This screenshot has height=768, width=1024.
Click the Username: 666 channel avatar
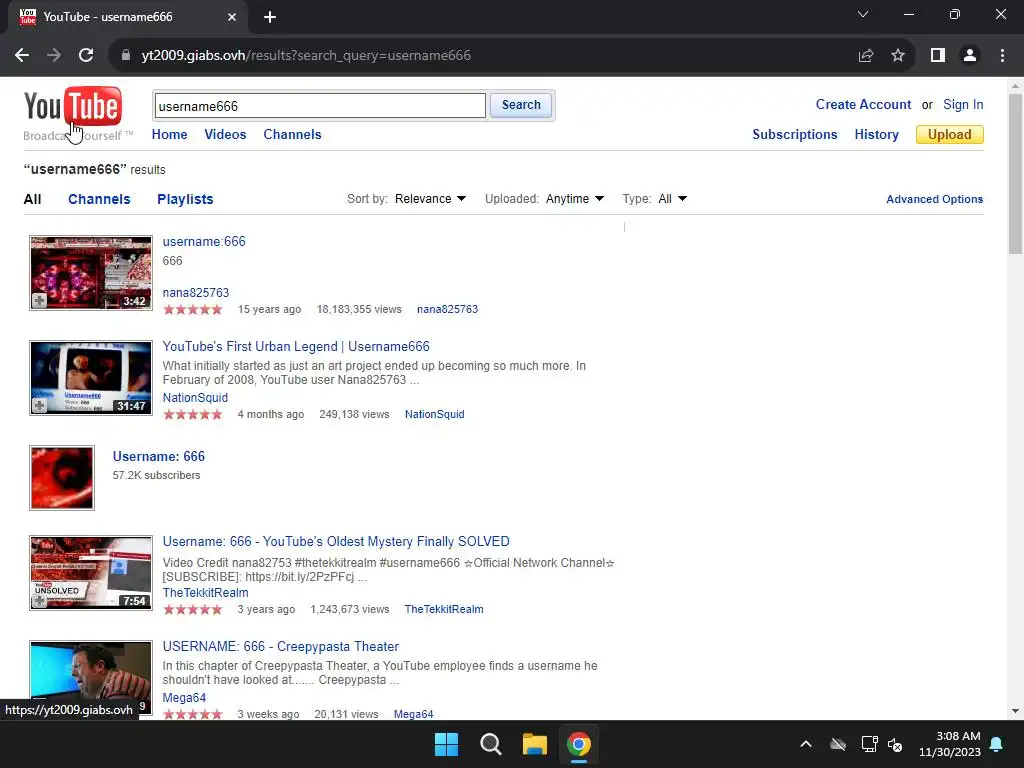point(62,478)
